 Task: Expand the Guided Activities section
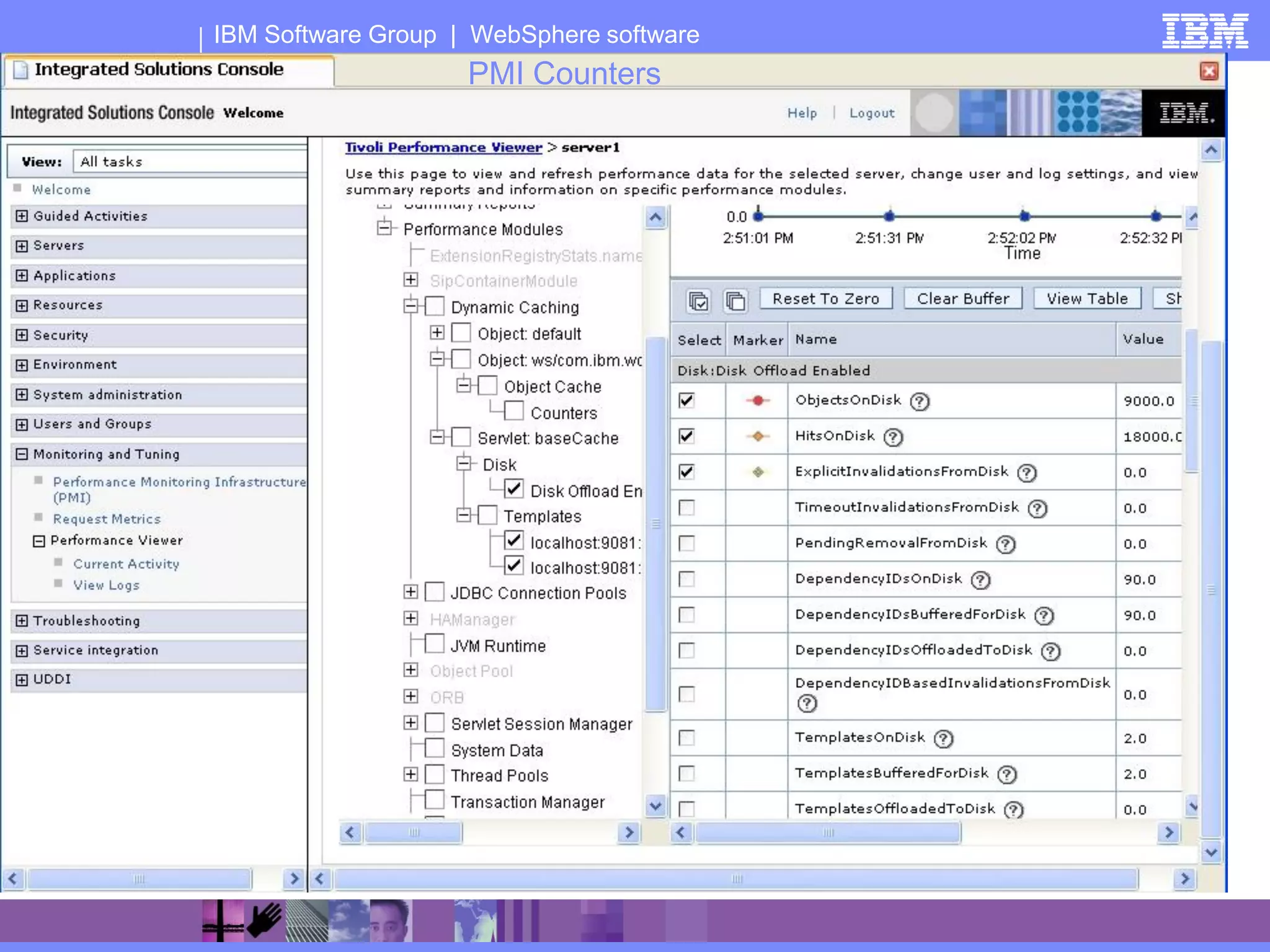[22, 216]
